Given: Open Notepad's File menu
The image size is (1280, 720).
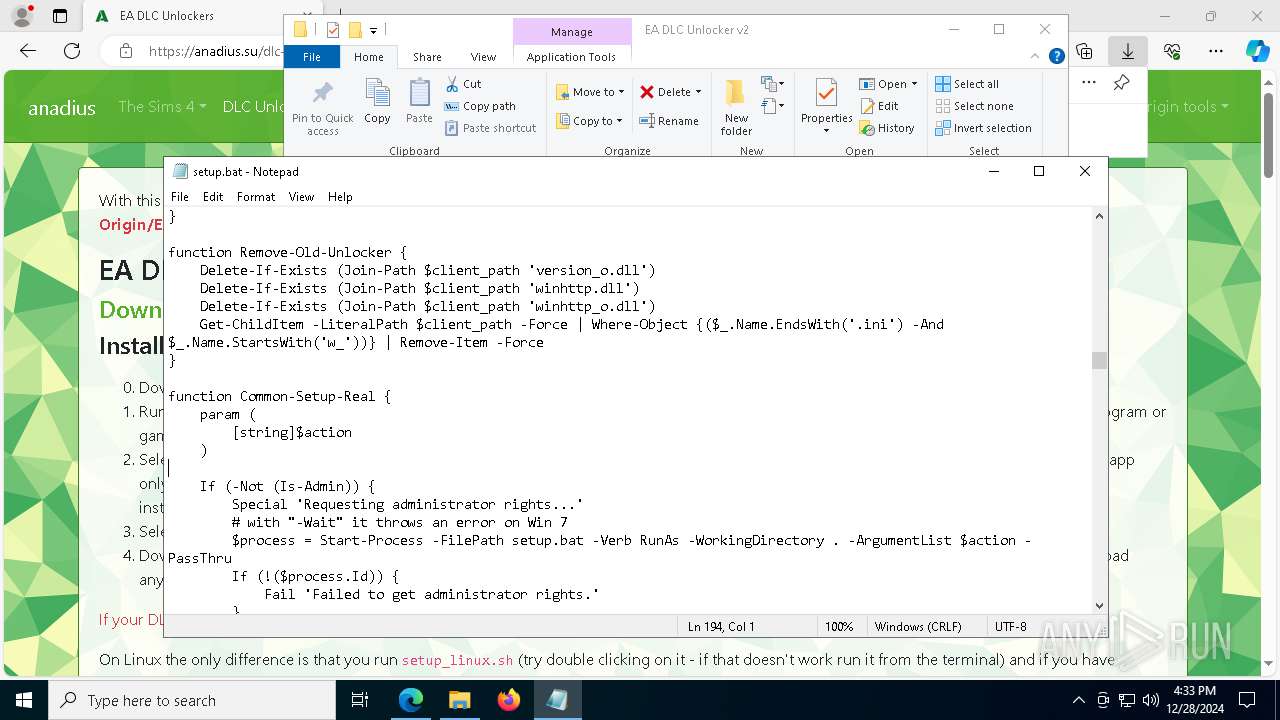Looking at the screenshot, I should click(x=179, y=197).
